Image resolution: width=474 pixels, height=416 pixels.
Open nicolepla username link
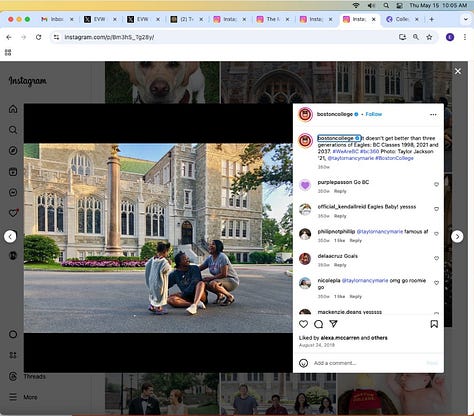coord(329,281)
